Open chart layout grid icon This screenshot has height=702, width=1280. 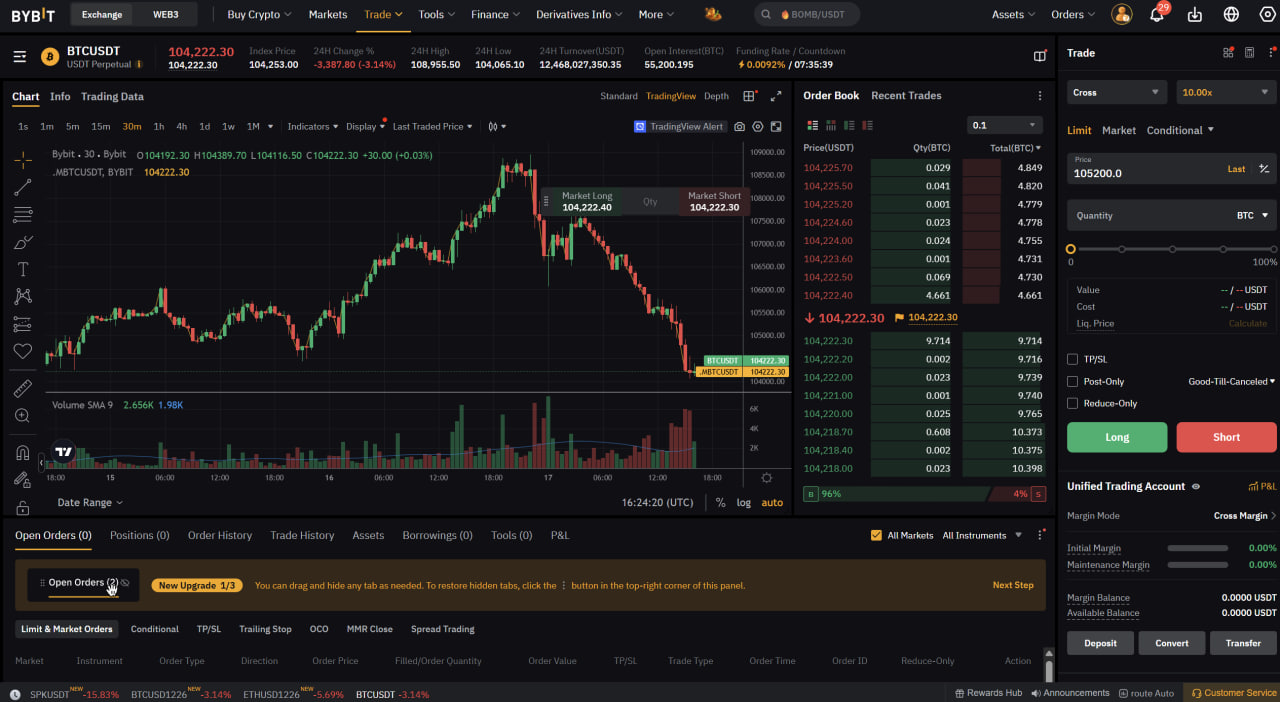pos(749,96)
